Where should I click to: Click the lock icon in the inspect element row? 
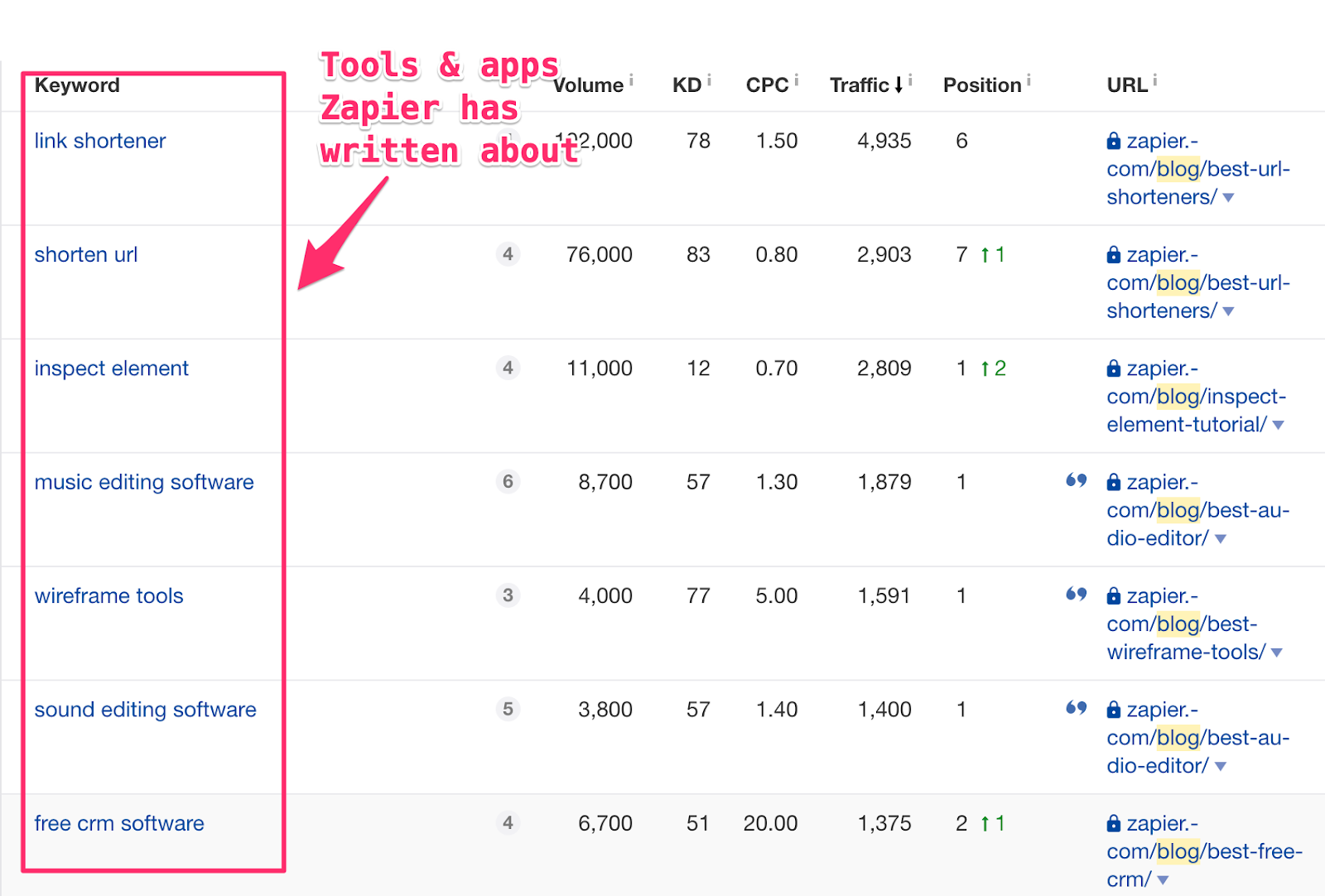click(x=1114, y=368)
